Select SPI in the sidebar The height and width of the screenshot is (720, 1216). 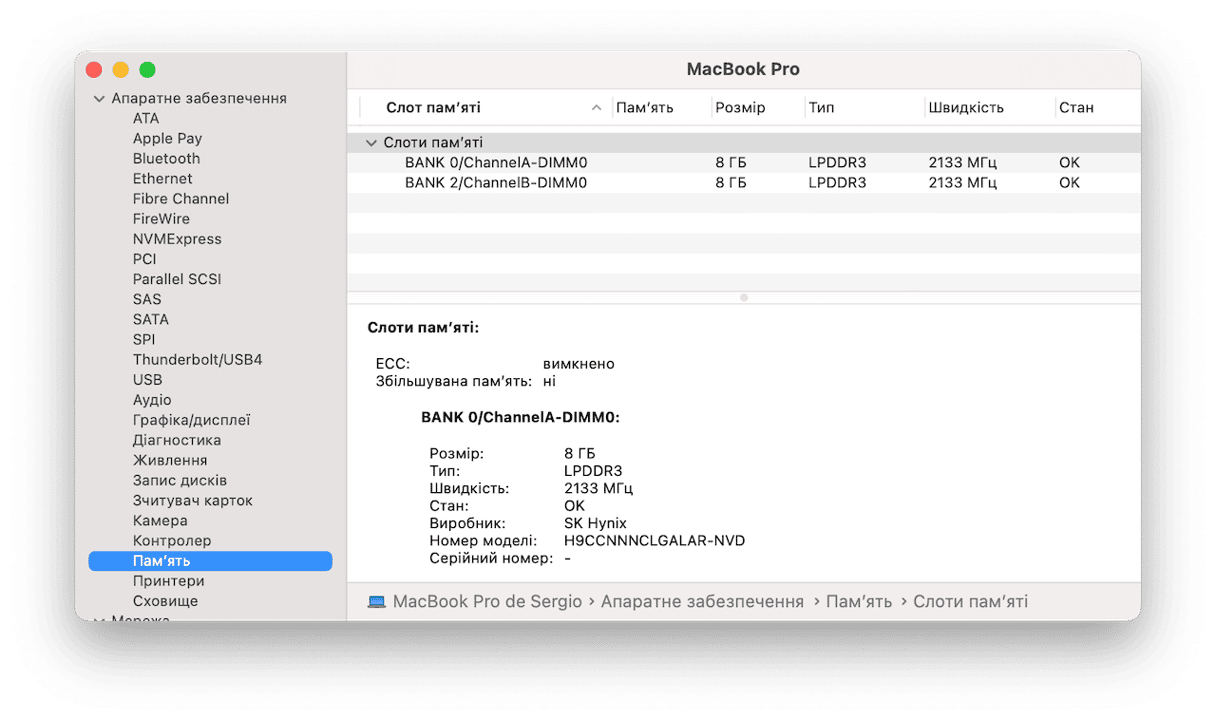click(144, 339)
